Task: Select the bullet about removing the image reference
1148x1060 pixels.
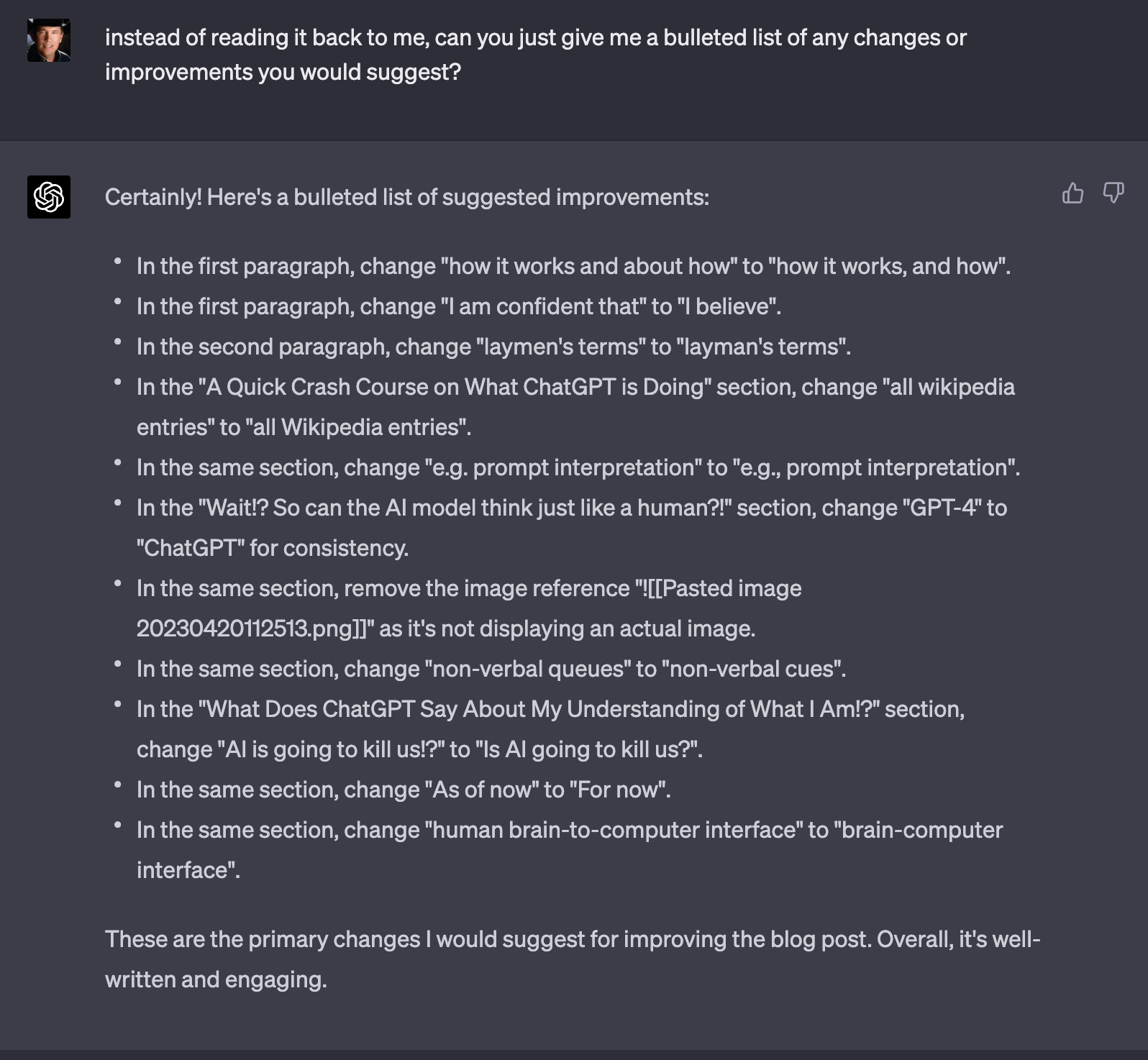Action: coord(468,588)
